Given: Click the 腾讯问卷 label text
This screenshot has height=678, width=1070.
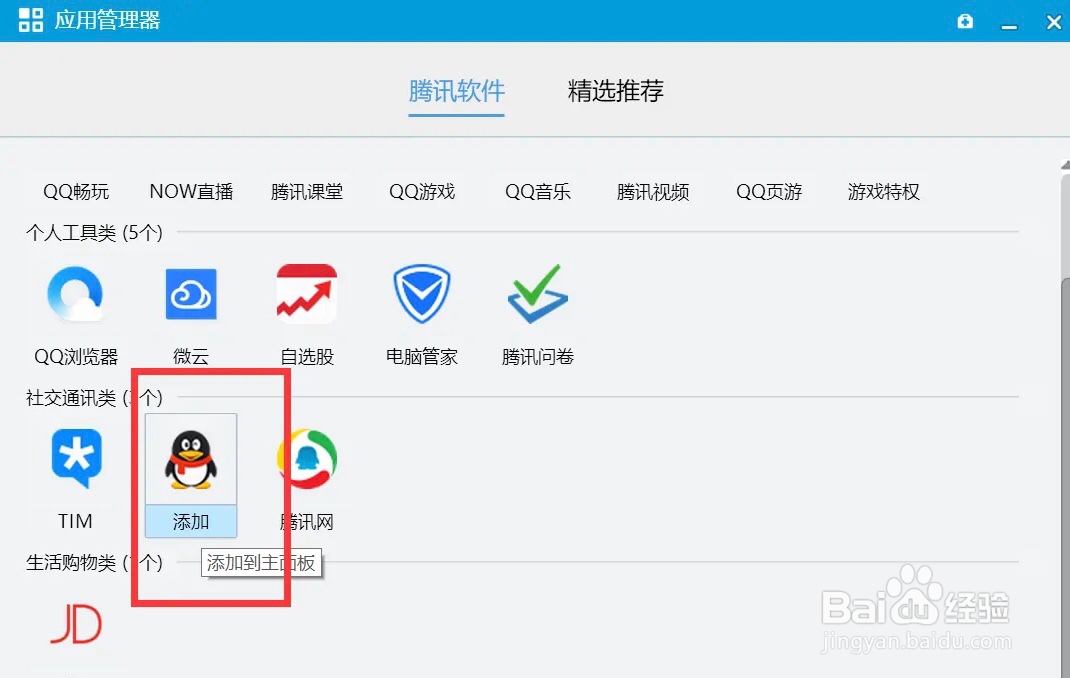Looking at the screenshot, I should click(x=538, y=357).
